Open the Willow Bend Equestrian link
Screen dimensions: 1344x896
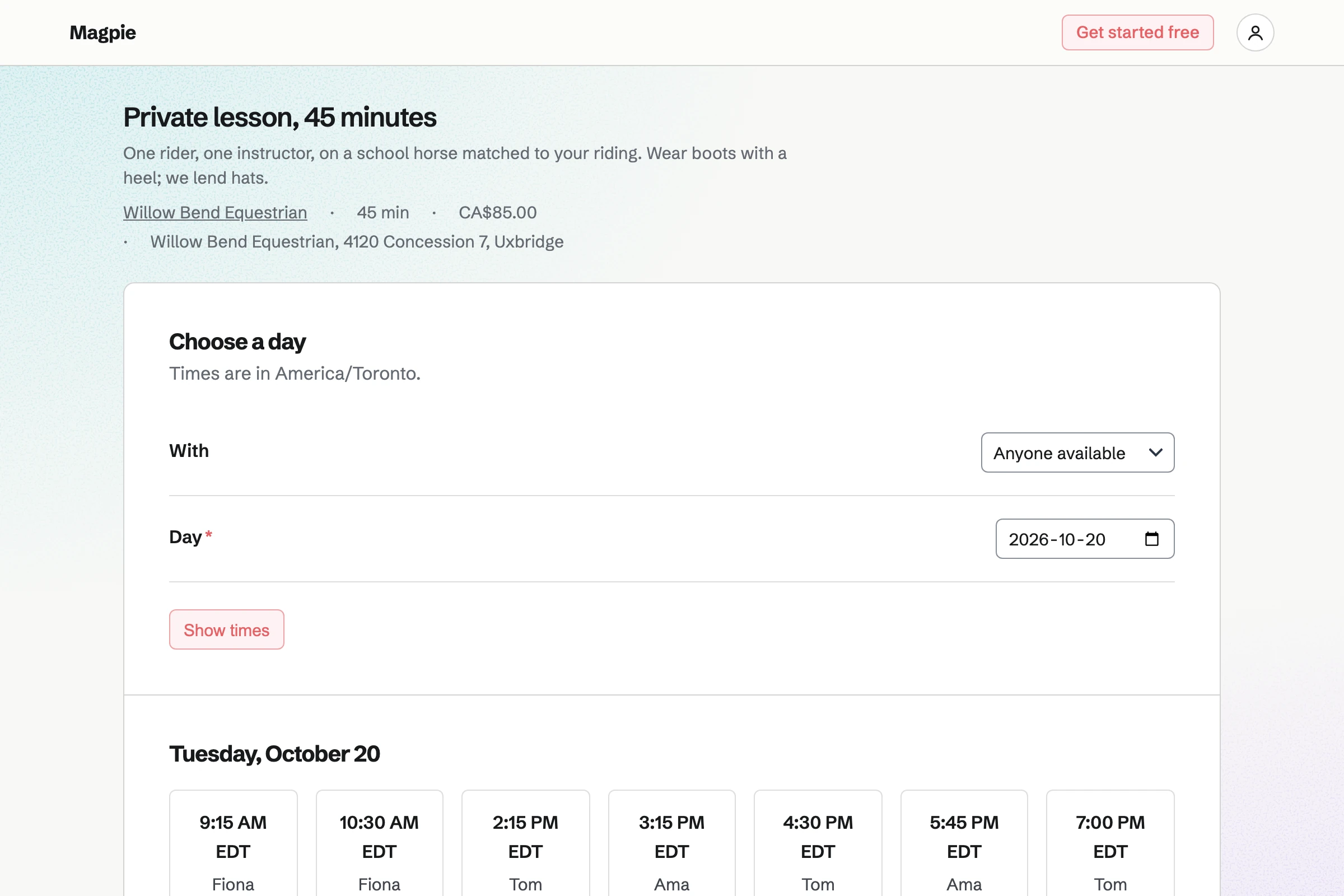pos(215,213)
